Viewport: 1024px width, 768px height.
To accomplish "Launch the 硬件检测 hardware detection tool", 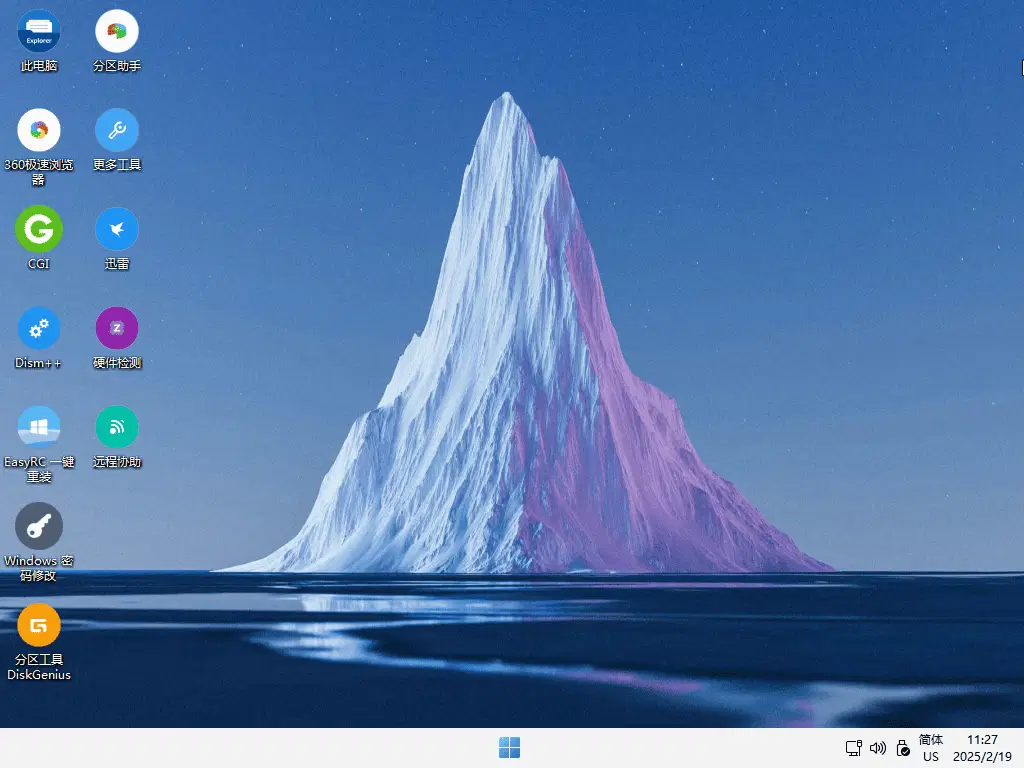I will [116, 328].
